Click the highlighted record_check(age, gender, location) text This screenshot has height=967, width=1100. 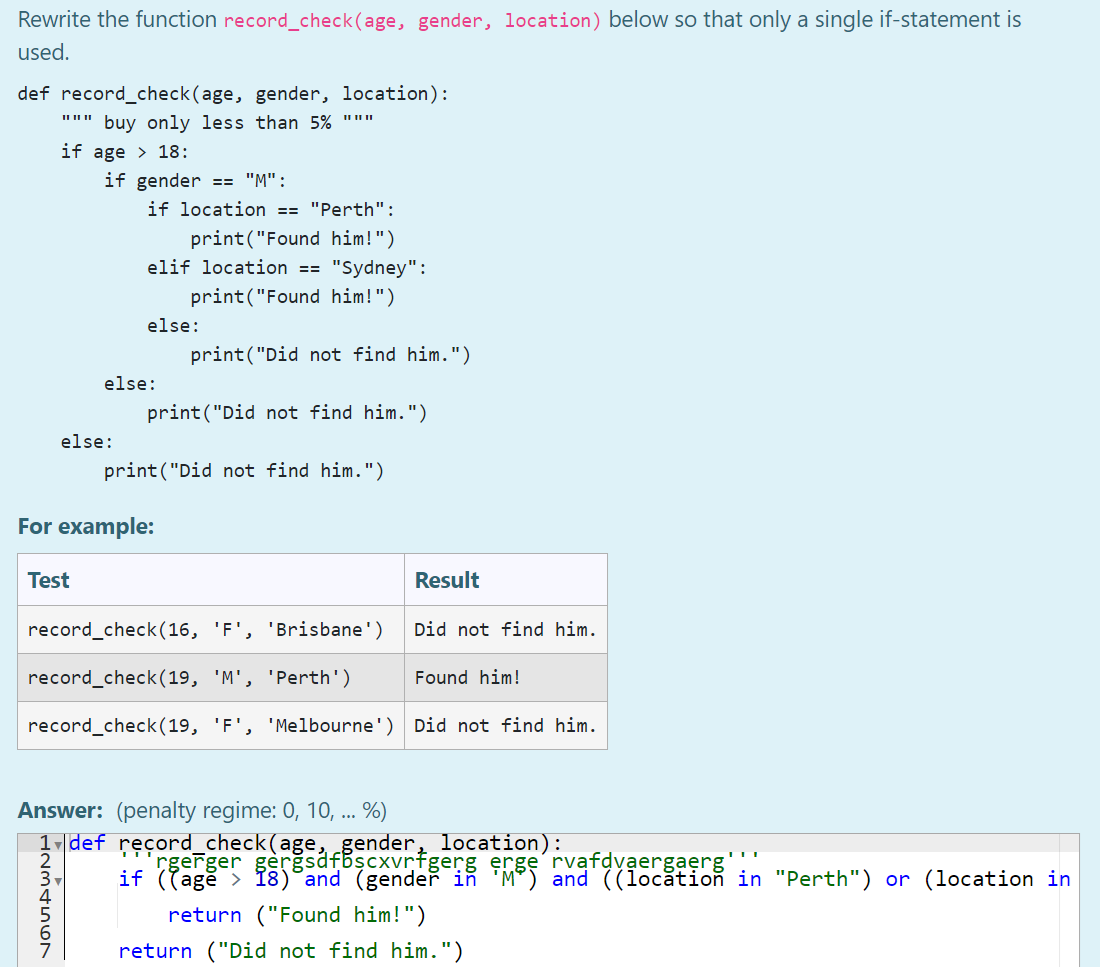tap(412, 19)
